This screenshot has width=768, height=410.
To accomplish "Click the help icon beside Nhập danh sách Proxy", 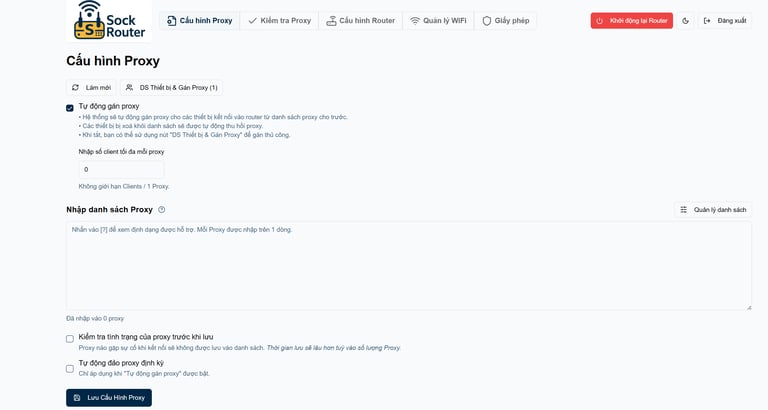I will 161,210.
